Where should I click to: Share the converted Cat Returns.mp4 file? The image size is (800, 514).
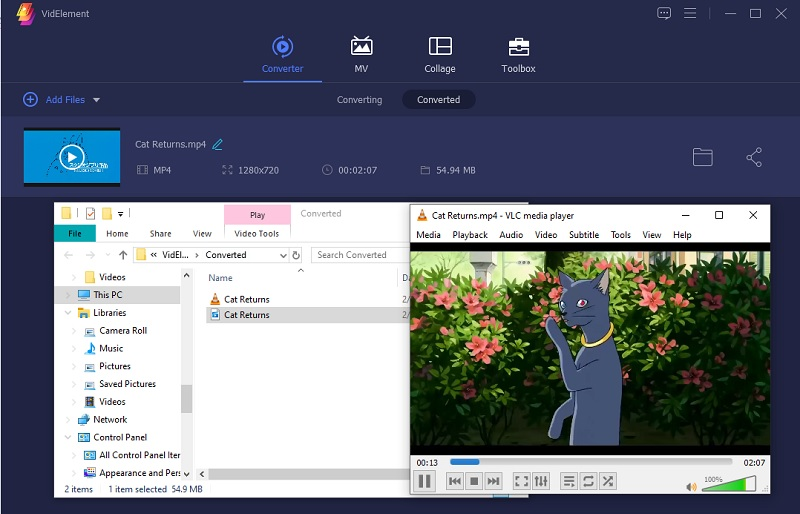click(x=754, y=157)
